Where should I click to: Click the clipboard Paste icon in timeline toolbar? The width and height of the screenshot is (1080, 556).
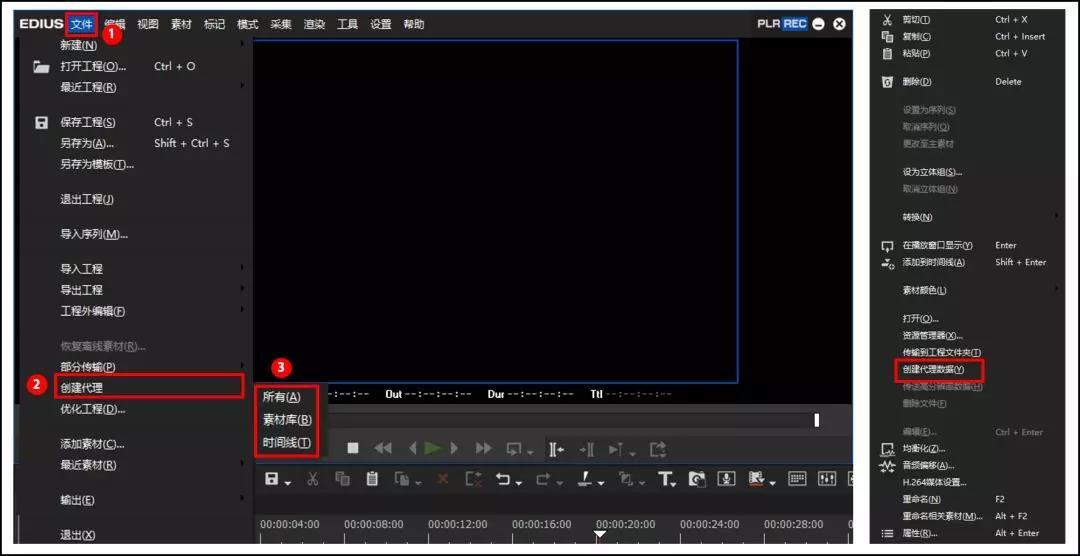pos(372,479)
